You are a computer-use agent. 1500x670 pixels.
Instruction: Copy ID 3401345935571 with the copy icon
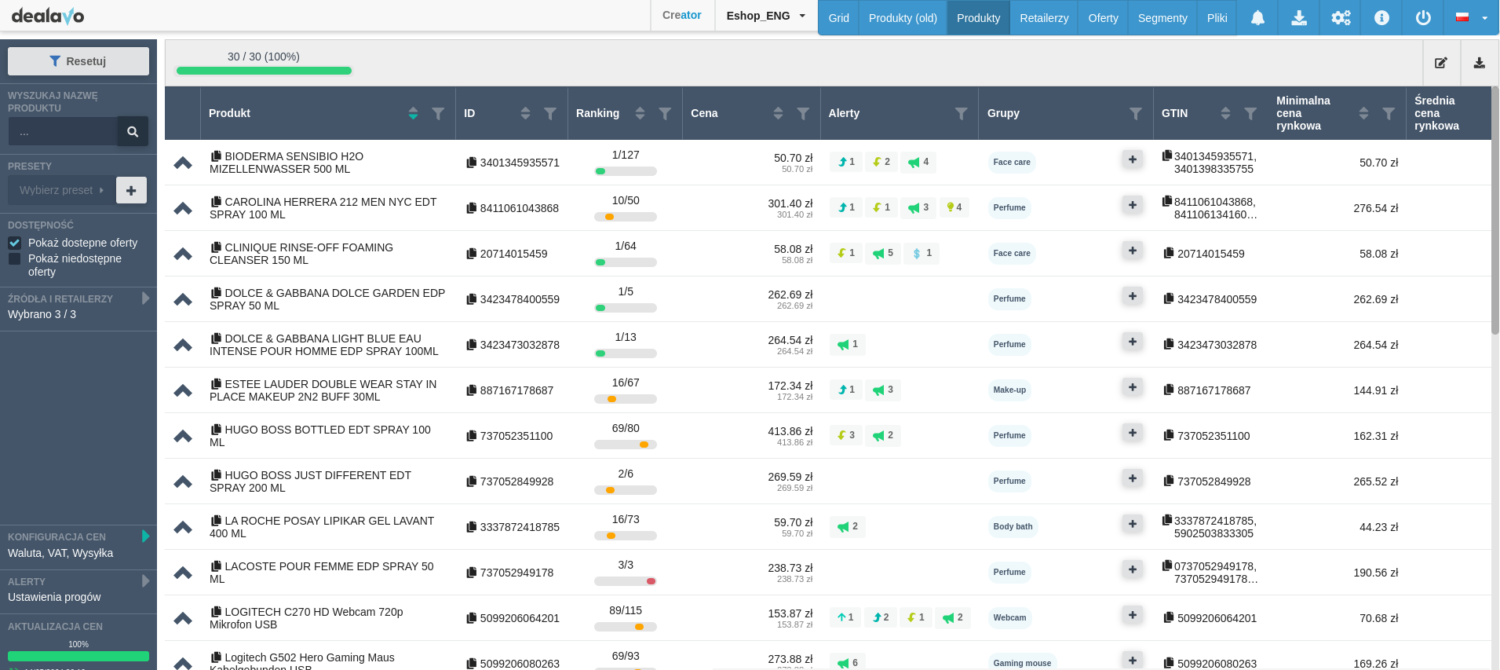click(x=471, y=162)
